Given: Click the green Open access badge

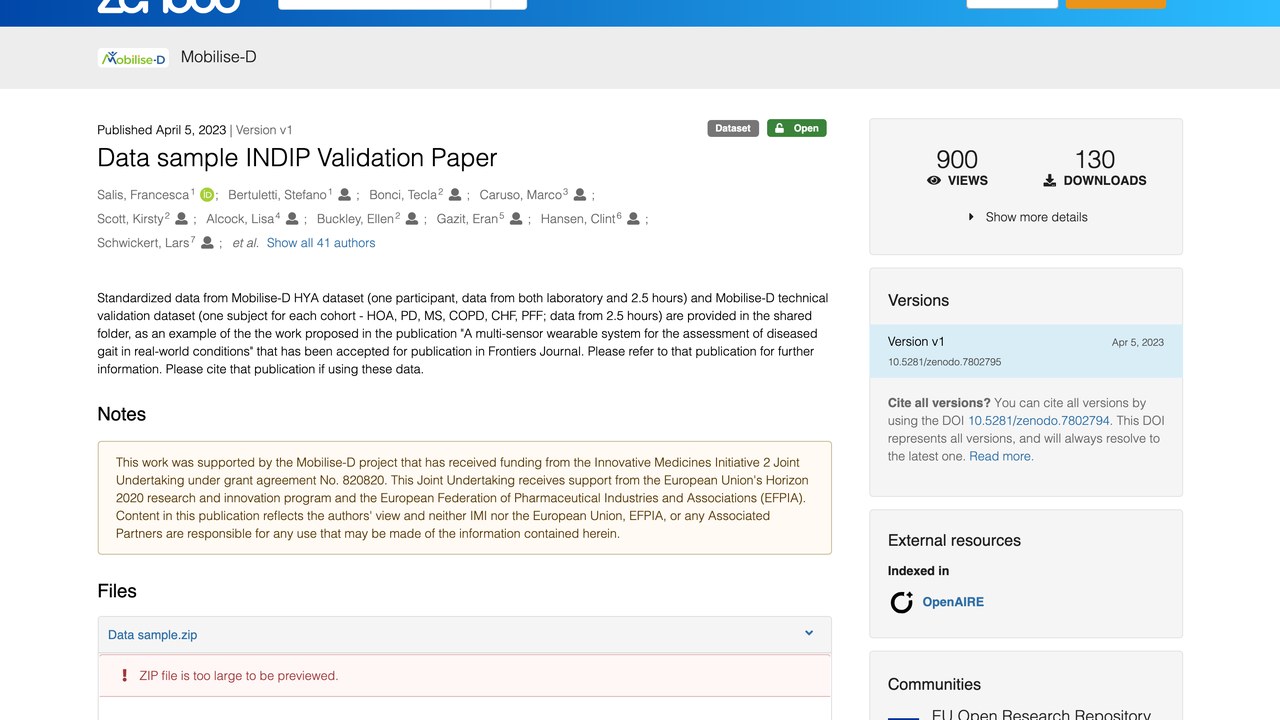Looking at the screenshot, I should coord(797,128).
